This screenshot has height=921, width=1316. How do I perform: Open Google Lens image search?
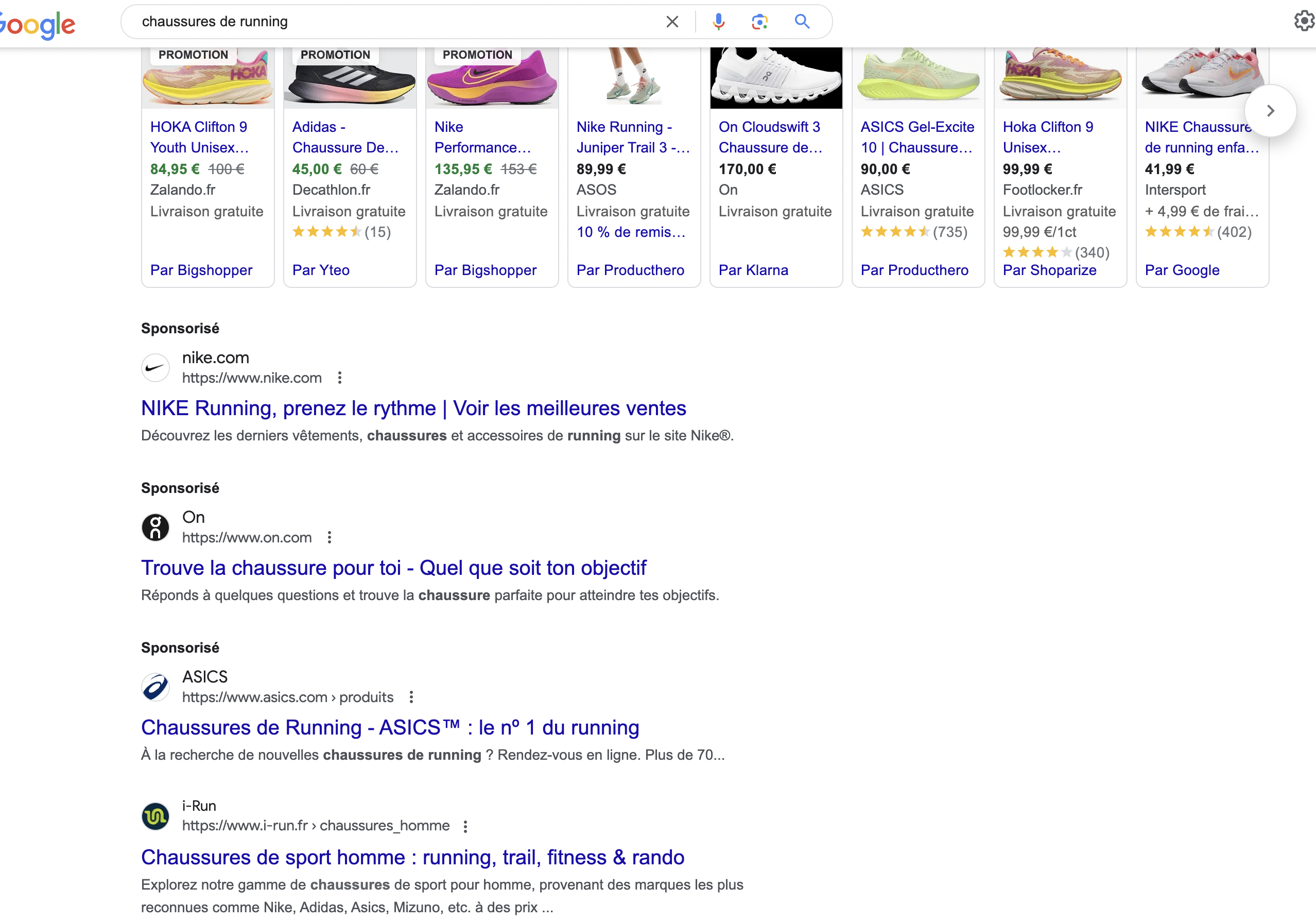pos(759,22)
